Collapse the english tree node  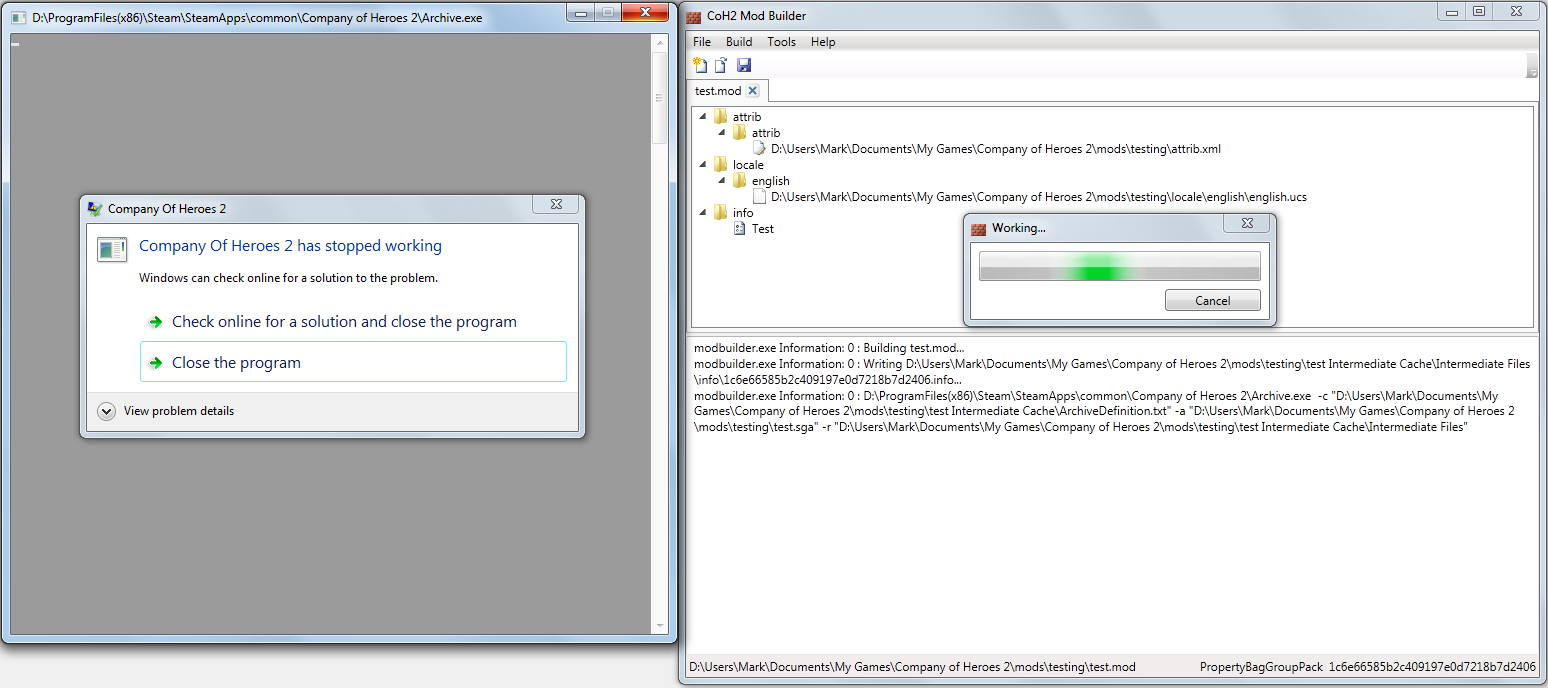(x=721, y=181)
